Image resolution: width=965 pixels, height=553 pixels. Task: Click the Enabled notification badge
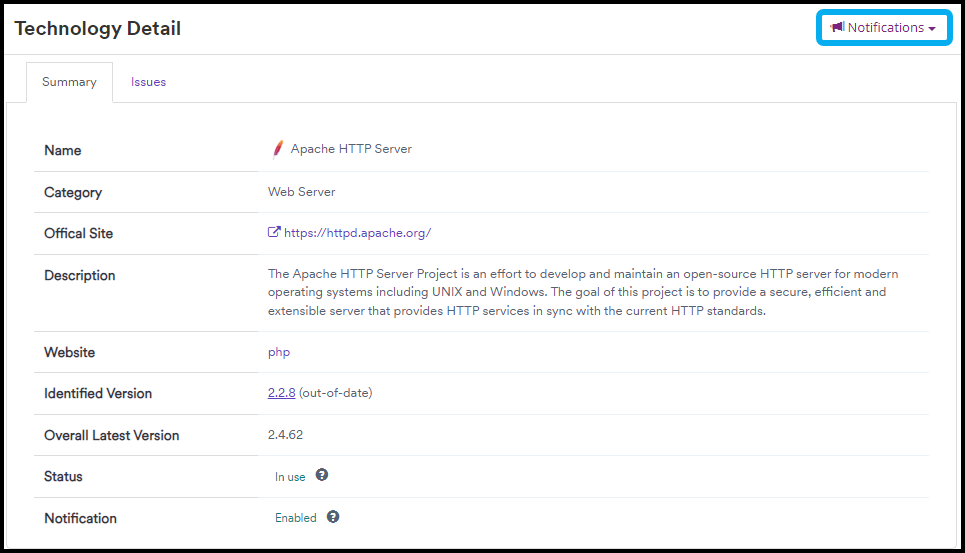295,518
